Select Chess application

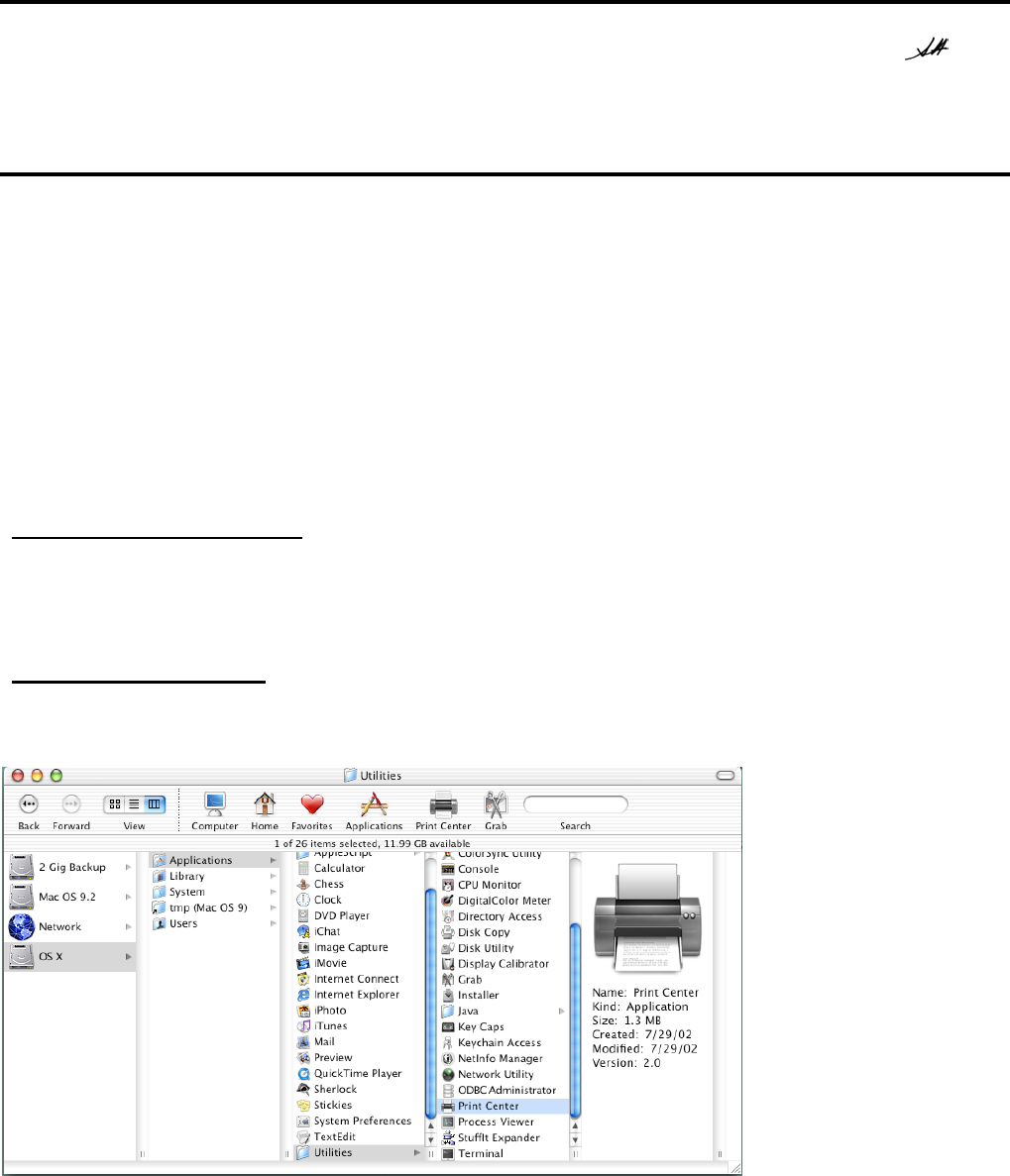[x=359, y=885]
